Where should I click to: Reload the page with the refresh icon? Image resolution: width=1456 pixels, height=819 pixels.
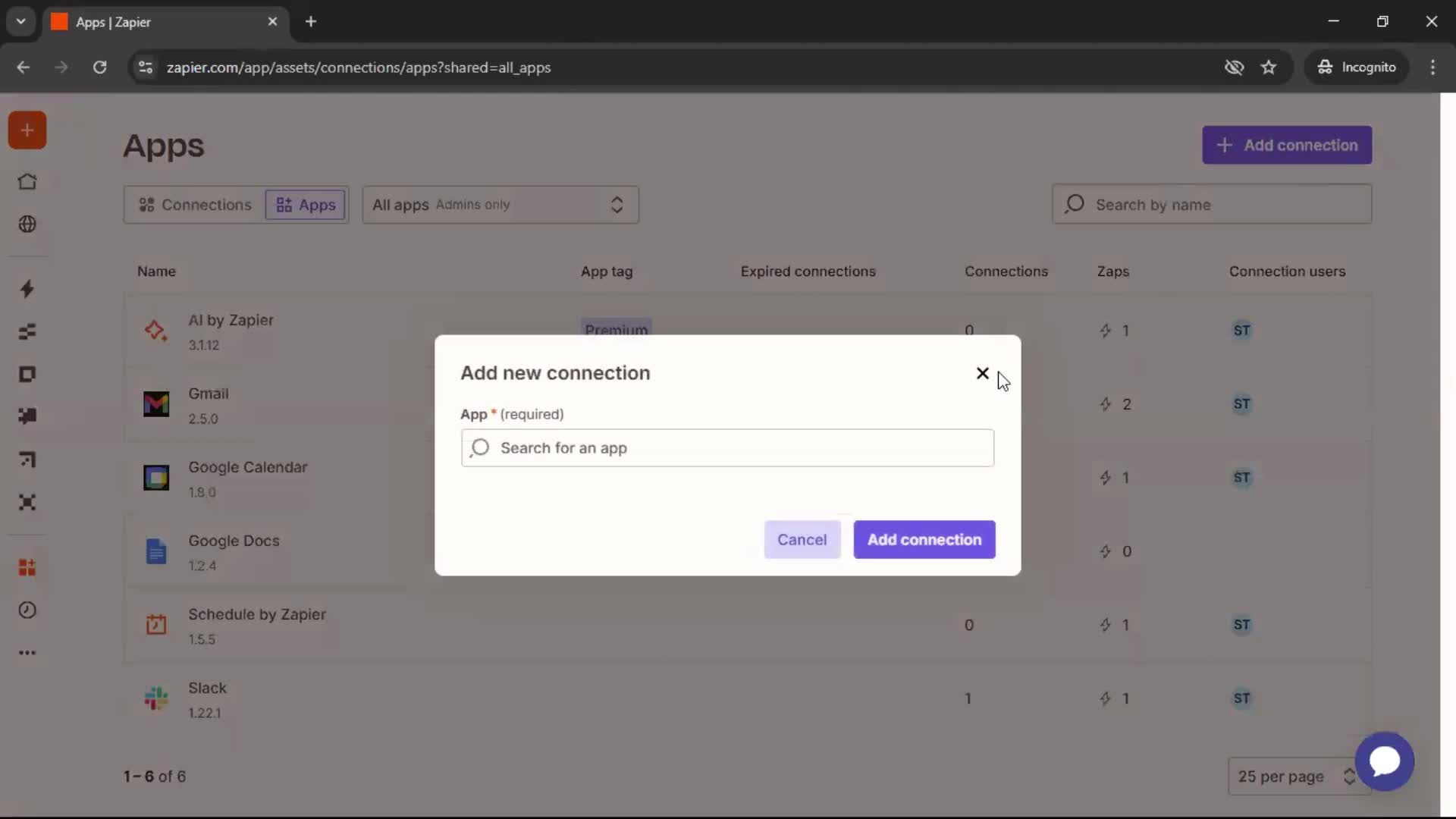(x=99, y=67)
